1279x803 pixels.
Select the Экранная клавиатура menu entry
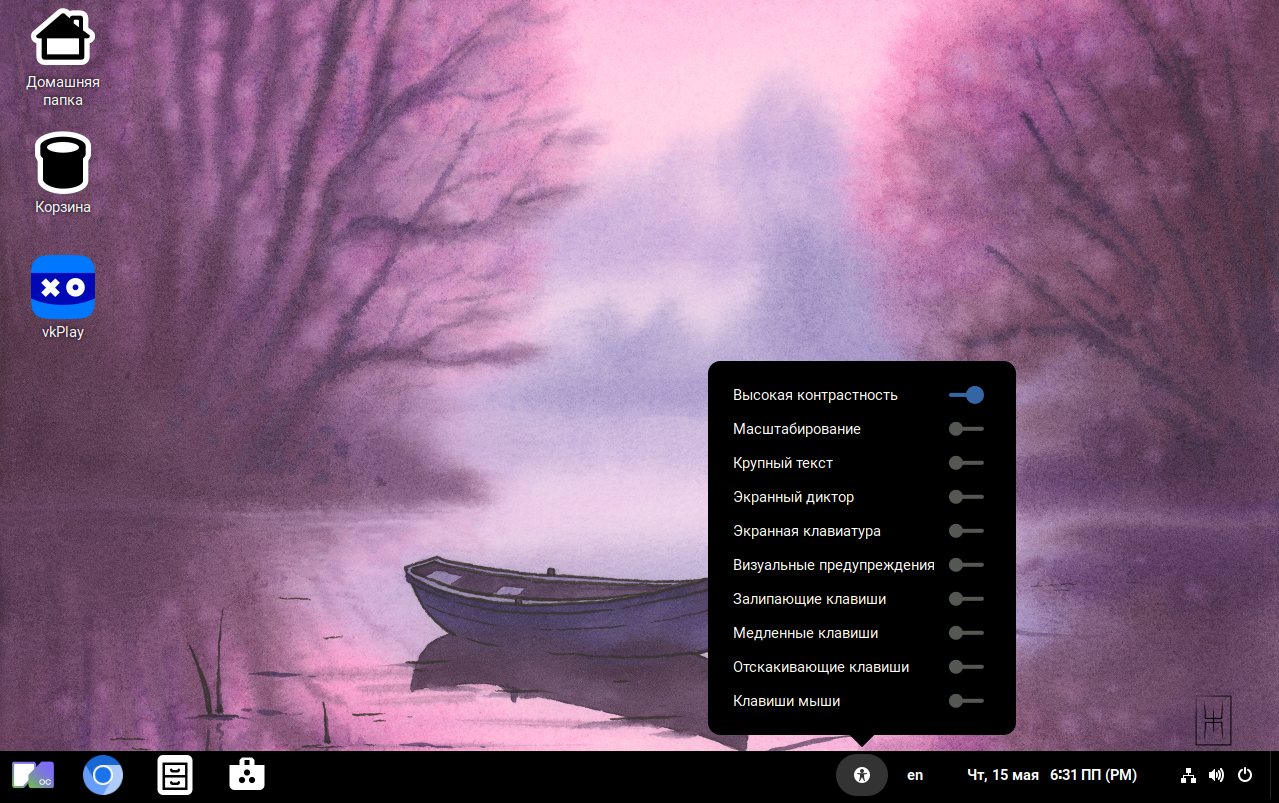pos(806,531)
